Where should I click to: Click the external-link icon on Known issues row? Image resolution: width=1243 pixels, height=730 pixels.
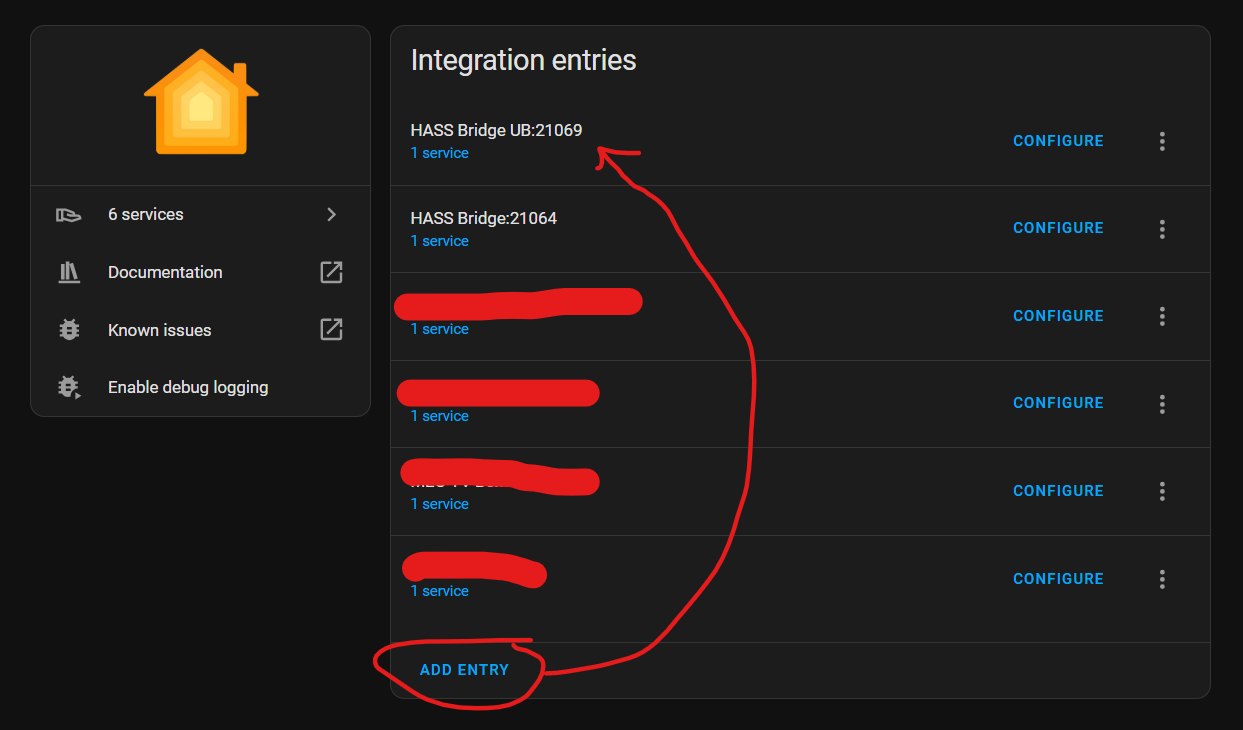(331, 329)
